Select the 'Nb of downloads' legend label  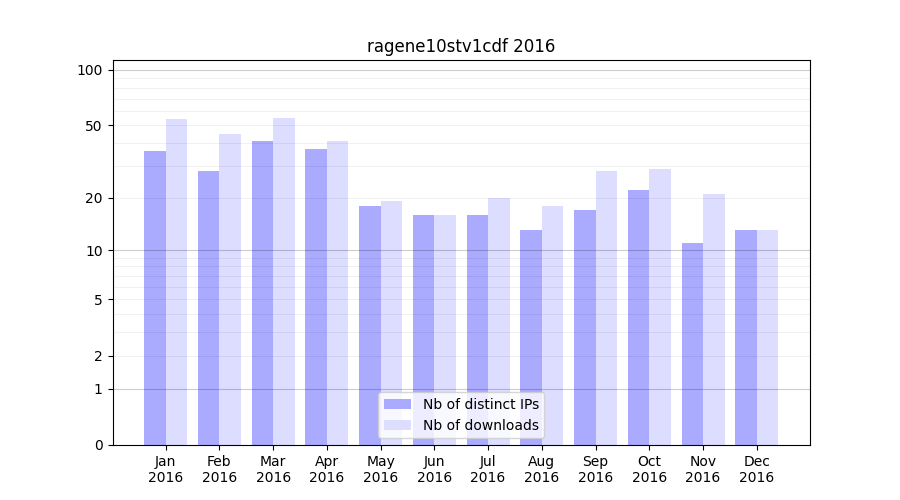(480, 425)
